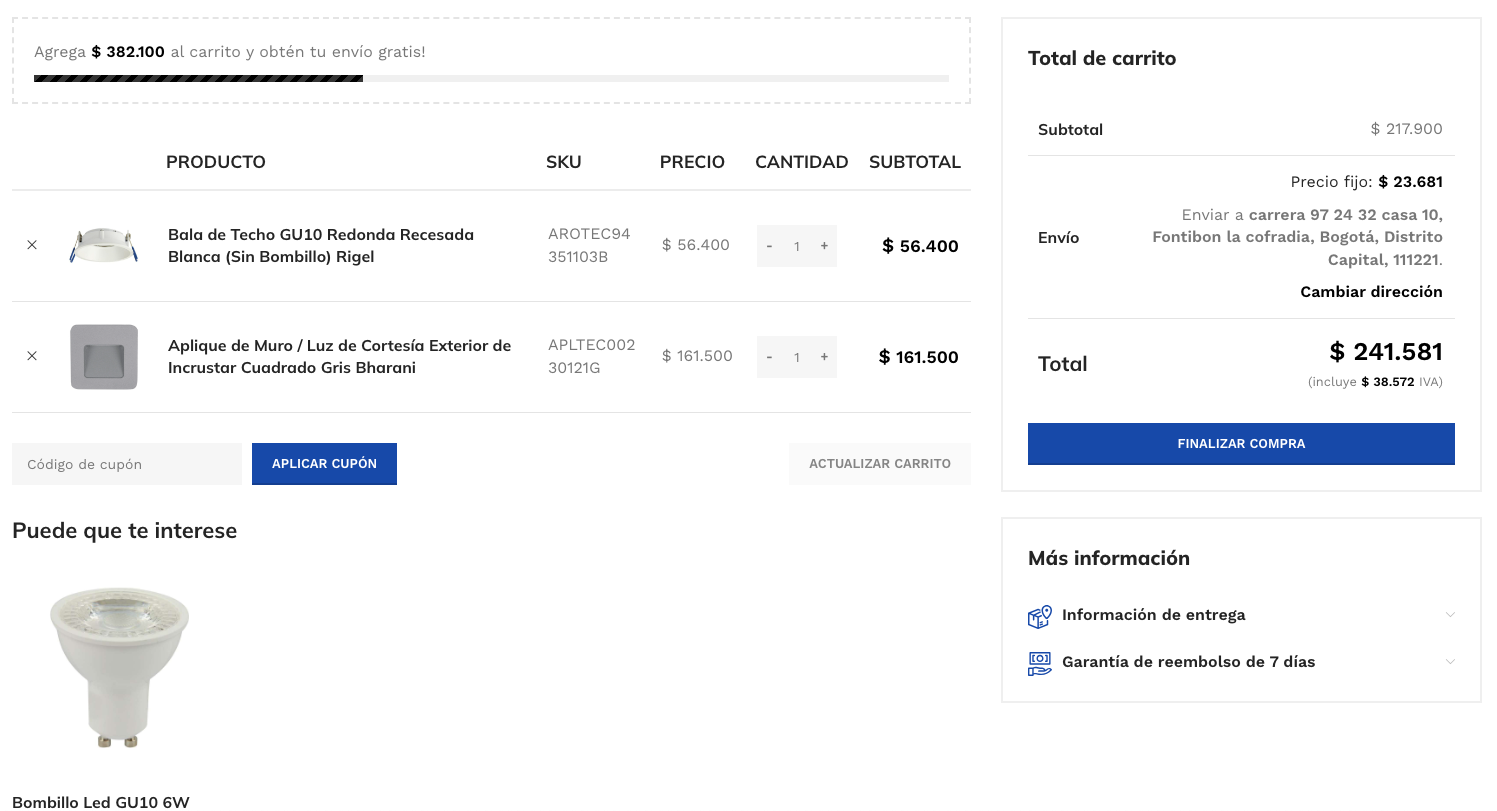
Task: Remove the Bala de Techo GU10 item
Action: pyautogui.click(x=32, y=245)
